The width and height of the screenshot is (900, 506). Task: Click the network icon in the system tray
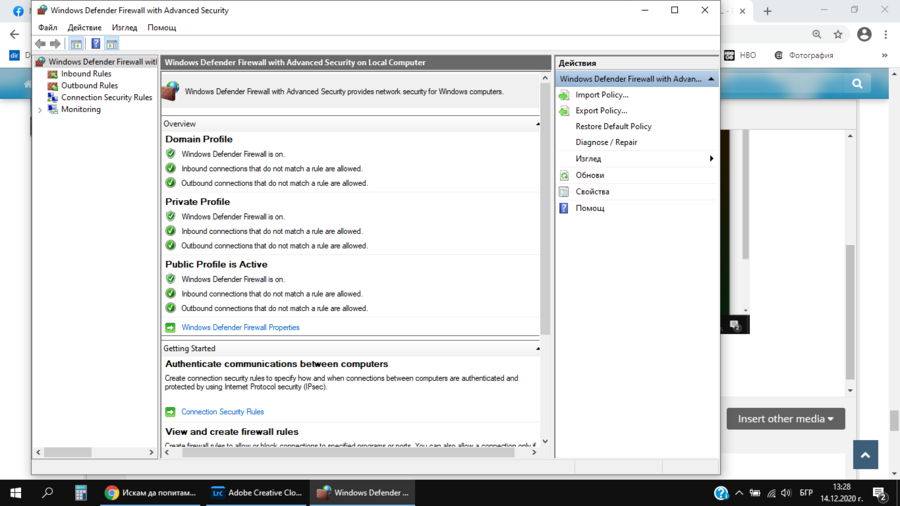point(771,493)
